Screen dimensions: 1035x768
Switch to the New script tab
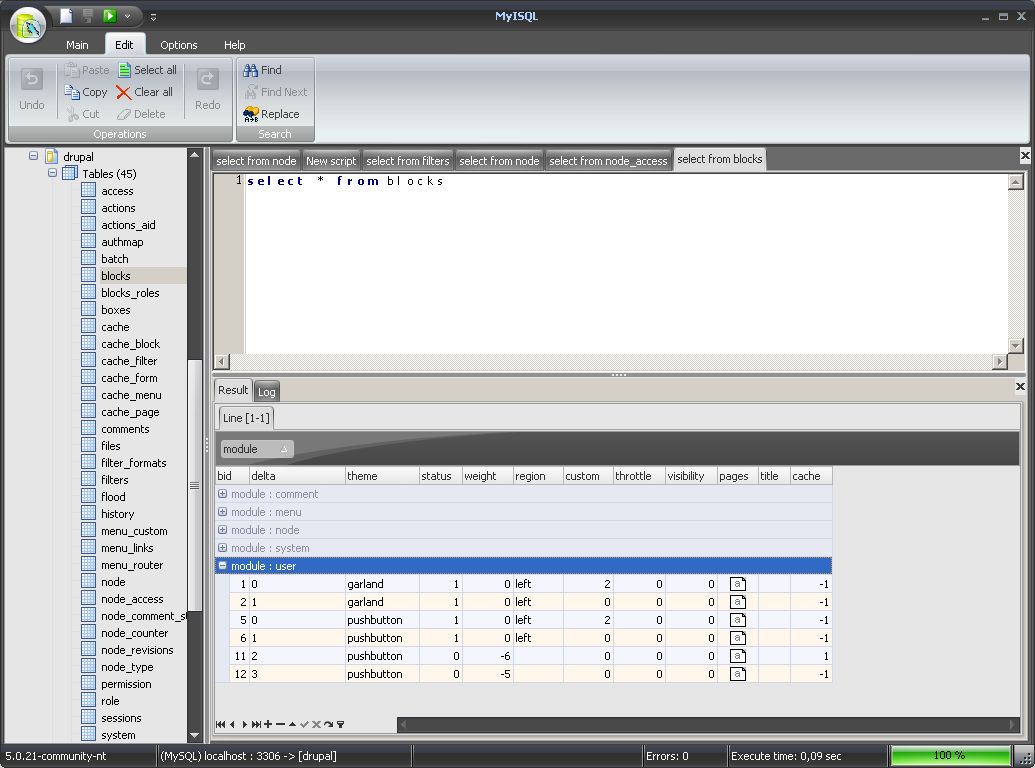click(x=331, y=161)
